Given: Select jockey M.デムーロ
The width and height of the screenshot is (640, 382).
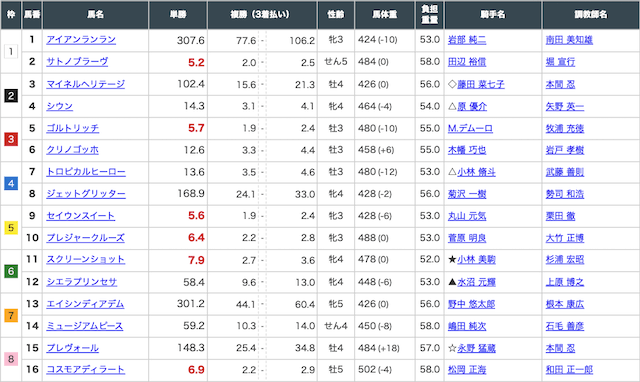Looking at the screenshot, I should tap(470, 129).
